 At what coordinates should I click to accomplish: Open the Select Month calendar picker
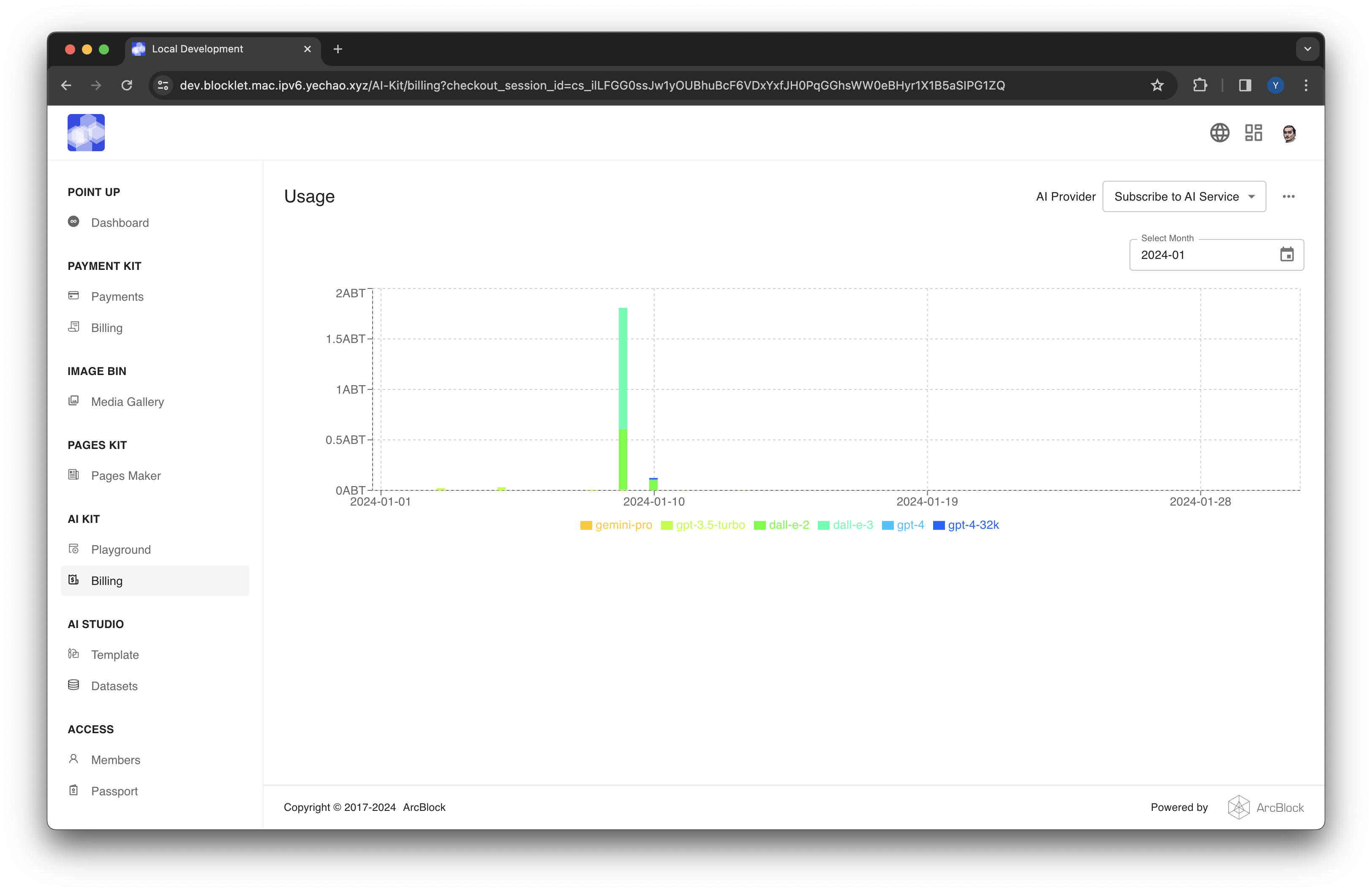(x=1287, y=254)
